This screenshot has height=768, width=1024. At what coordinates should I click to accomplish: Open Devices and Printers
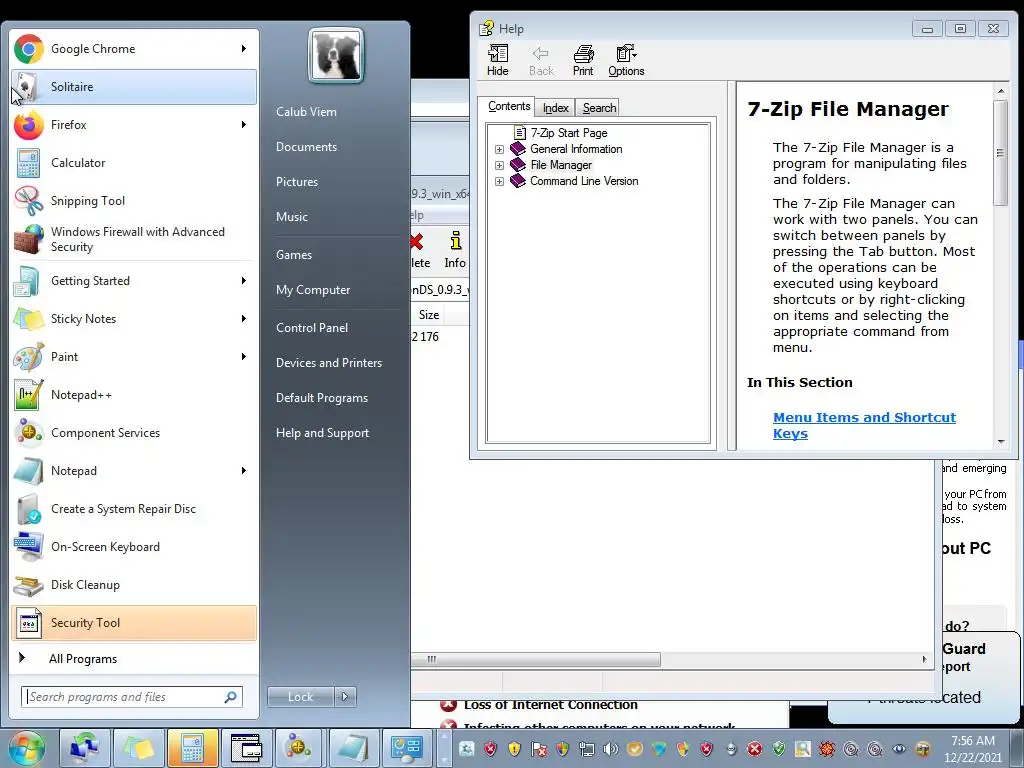(328, 363)
